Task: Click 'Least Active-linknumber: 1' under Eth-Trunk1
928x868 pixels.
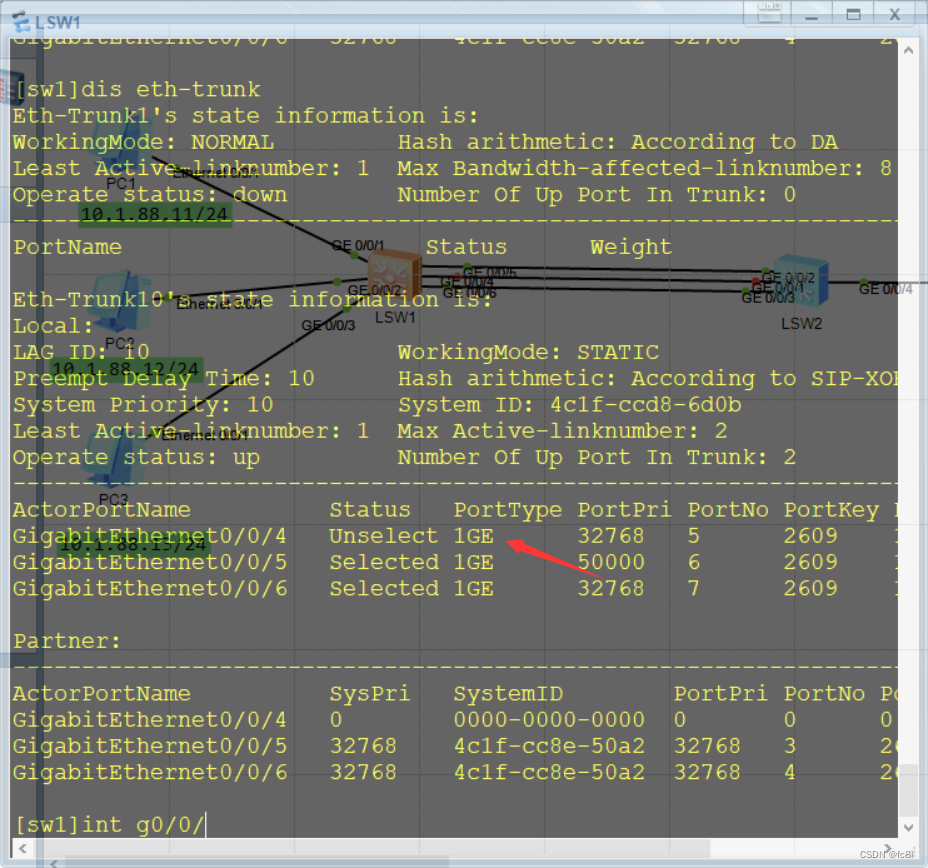Action: [x=191, y=168]
